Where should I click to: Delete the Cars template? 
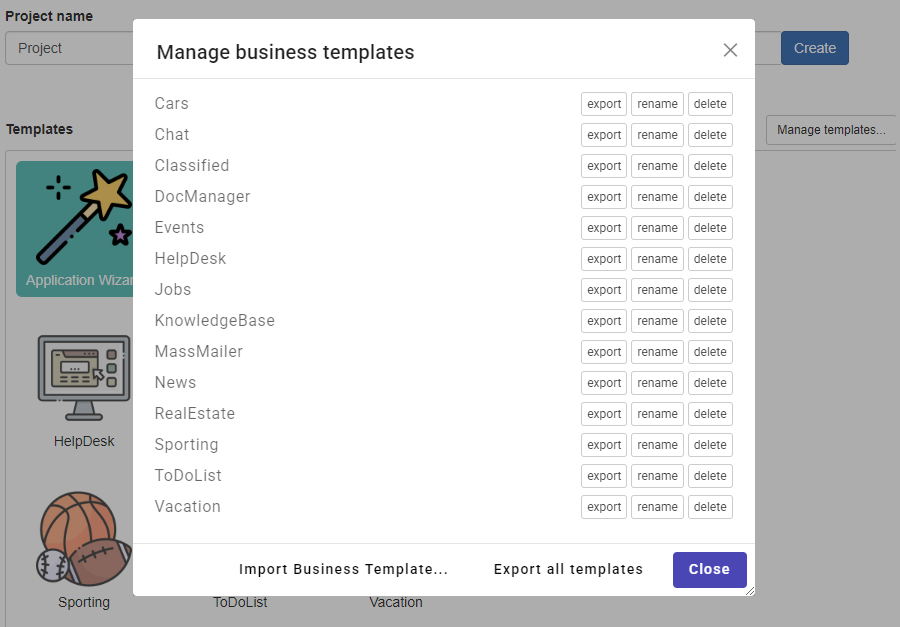click(710, 104)
